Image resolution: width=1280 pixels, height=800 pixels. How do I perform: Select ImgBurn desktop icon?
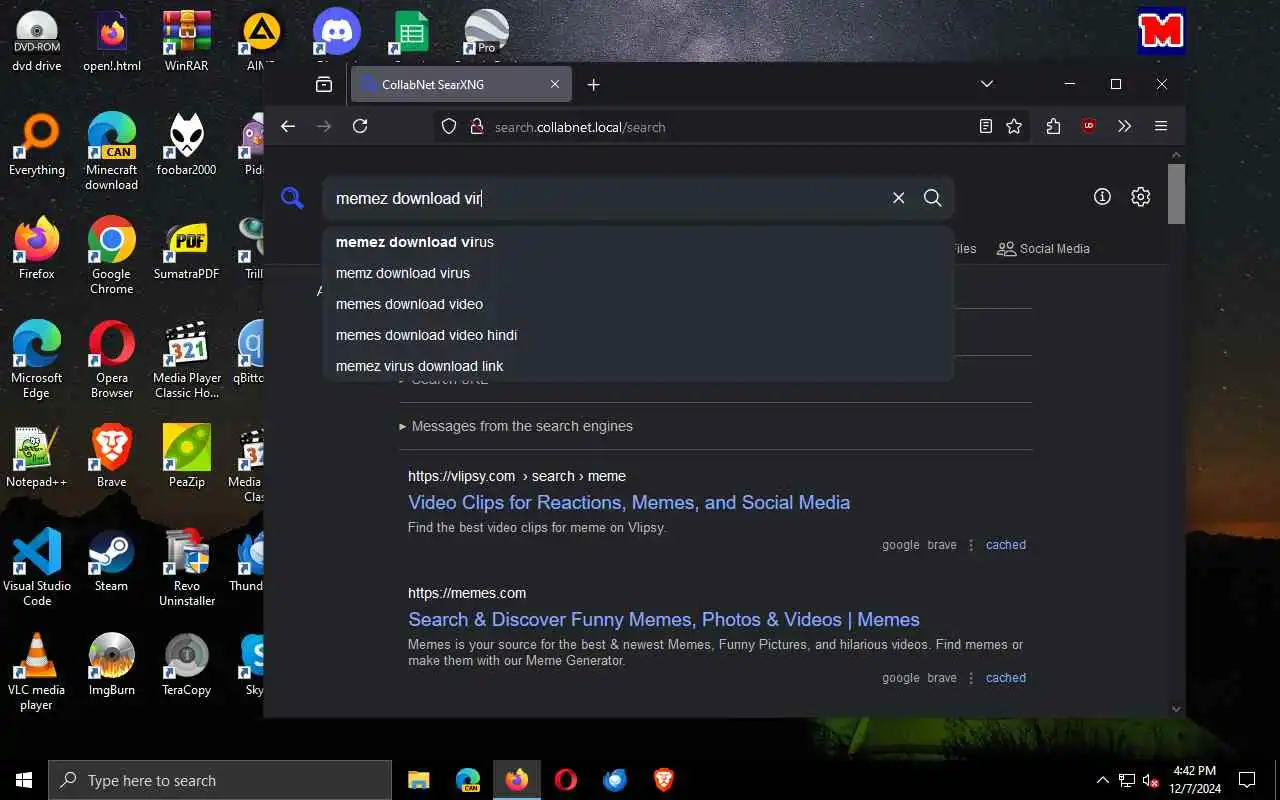pos(111,665)
